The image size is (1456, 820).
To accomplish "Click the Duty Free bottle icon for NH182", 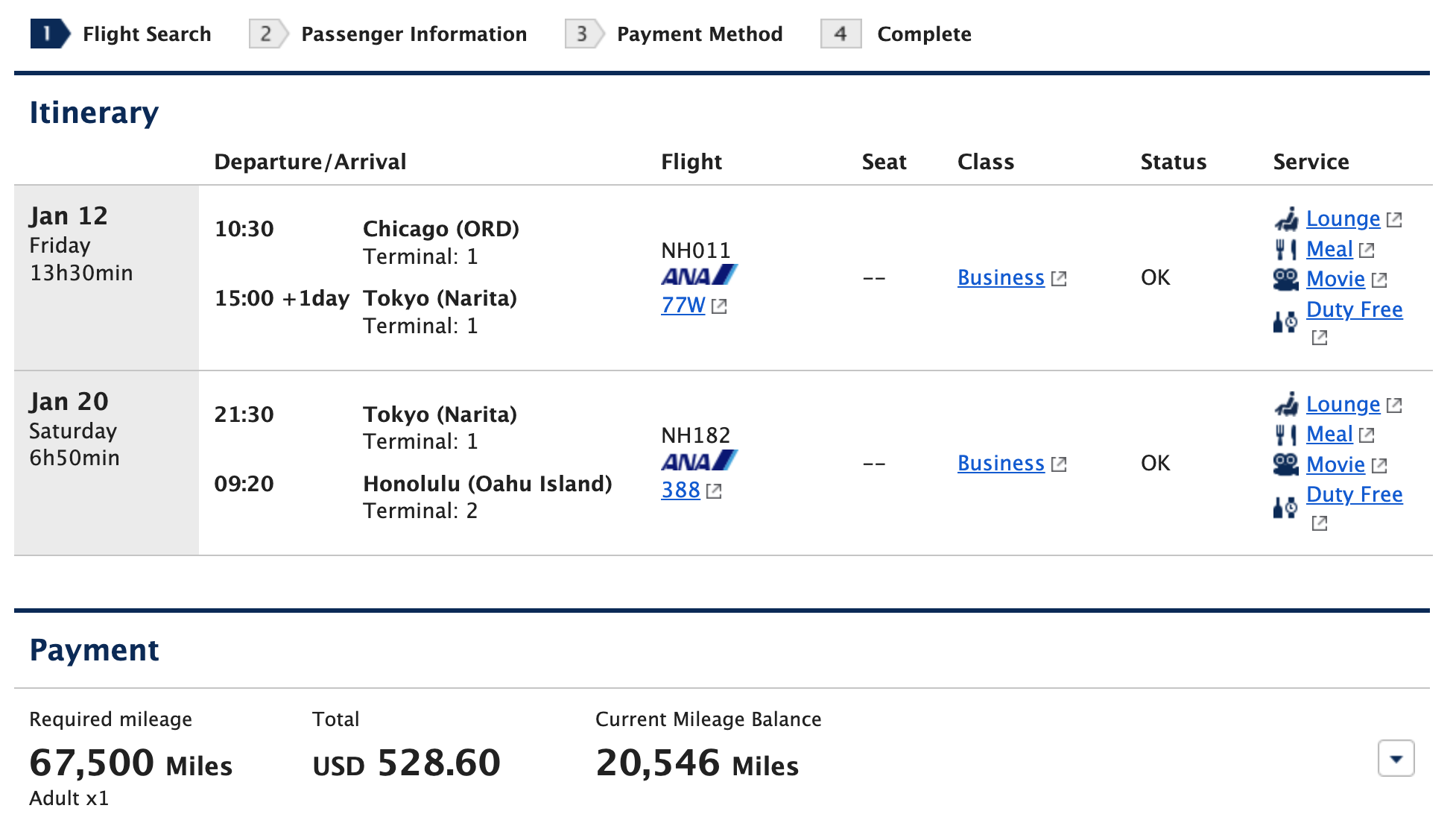I will click(x=1286, y=508).
